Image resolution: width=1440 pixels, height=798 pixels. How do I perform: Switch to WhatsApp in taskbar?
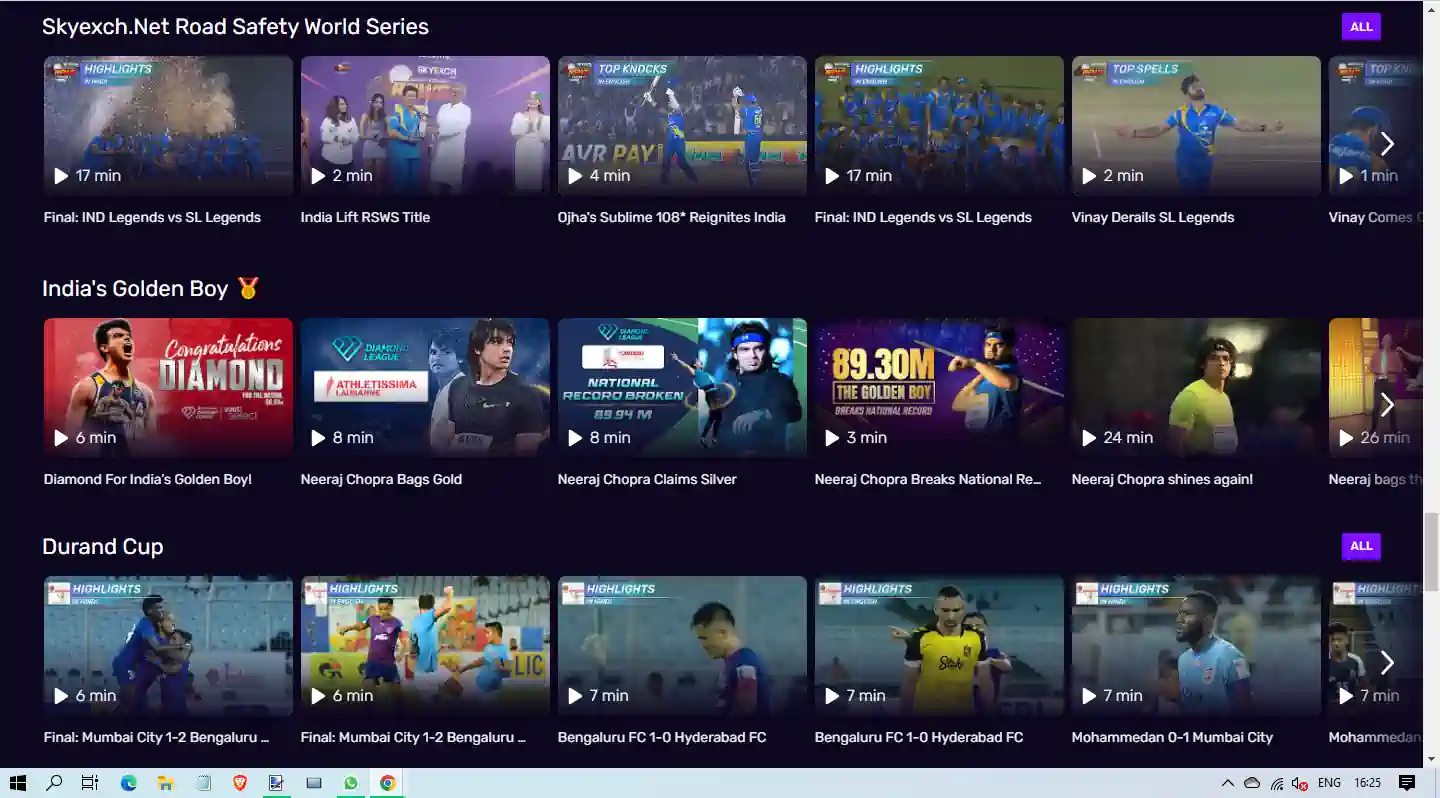350,783
